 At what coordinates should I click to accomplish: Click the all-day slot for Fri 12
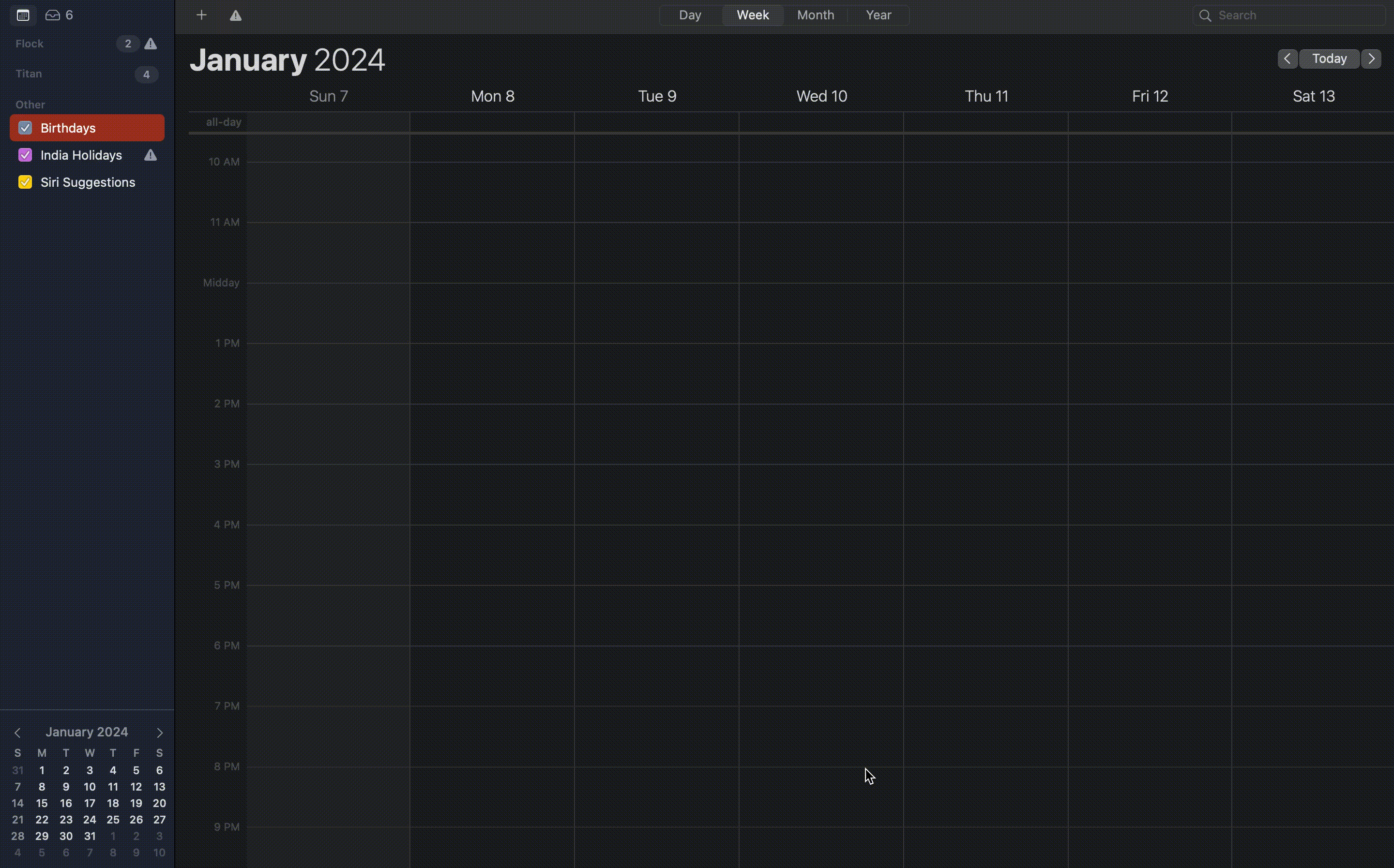[1150, 122]
